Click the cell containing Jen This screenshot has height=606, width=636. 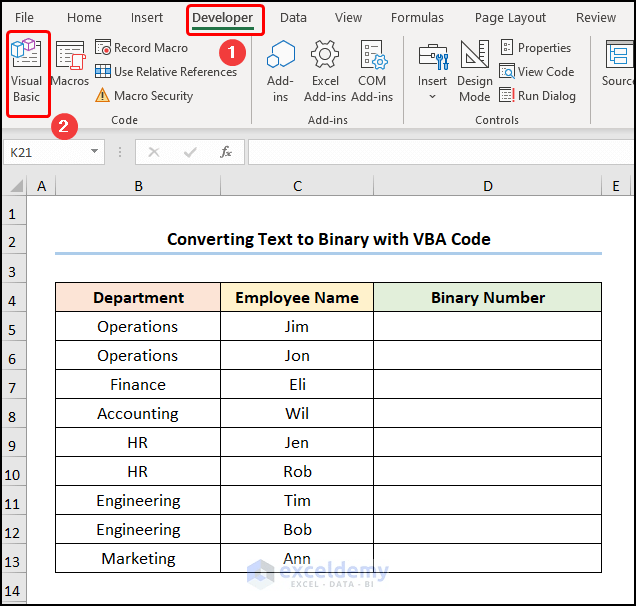pyautogui.click(x=297, y=443)
